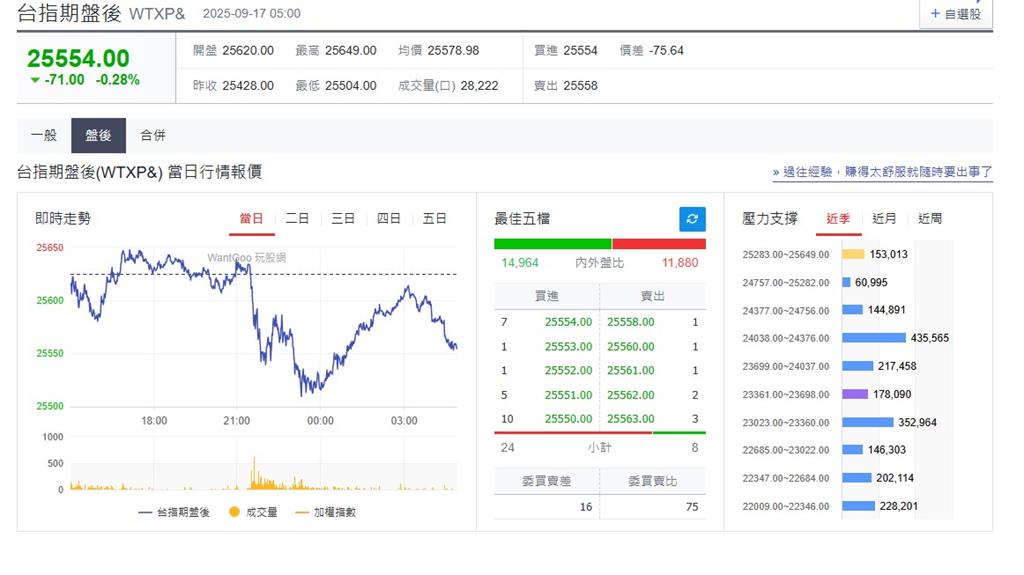Switch to the 一般 session tab

(44, 136)
